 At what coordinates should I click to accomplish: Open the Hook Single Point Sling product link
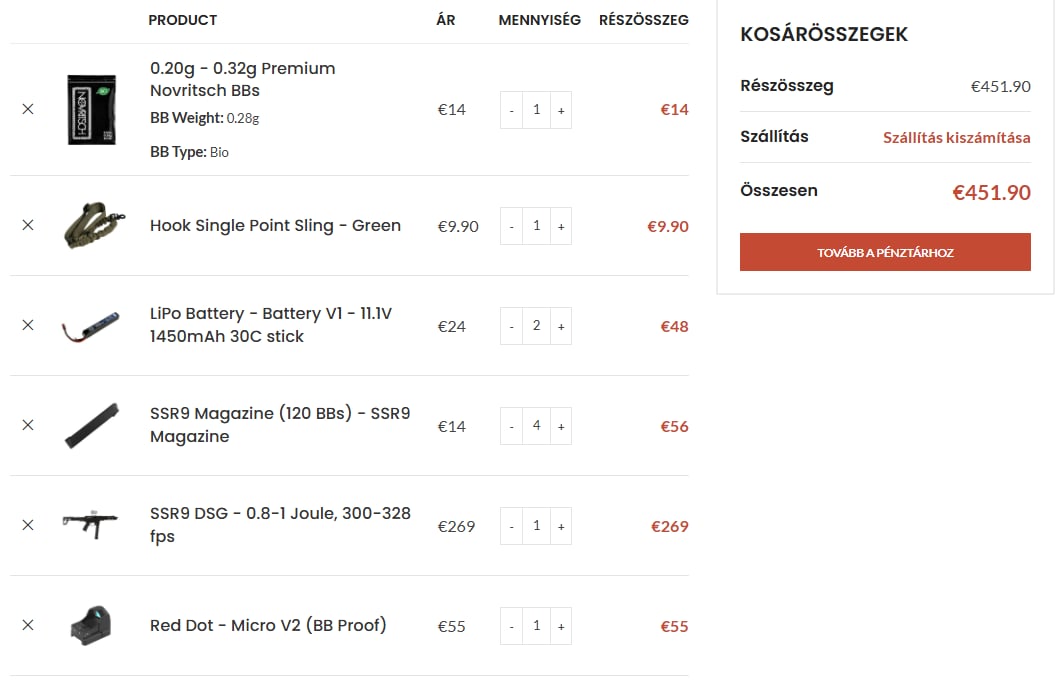tap(275, 225)
